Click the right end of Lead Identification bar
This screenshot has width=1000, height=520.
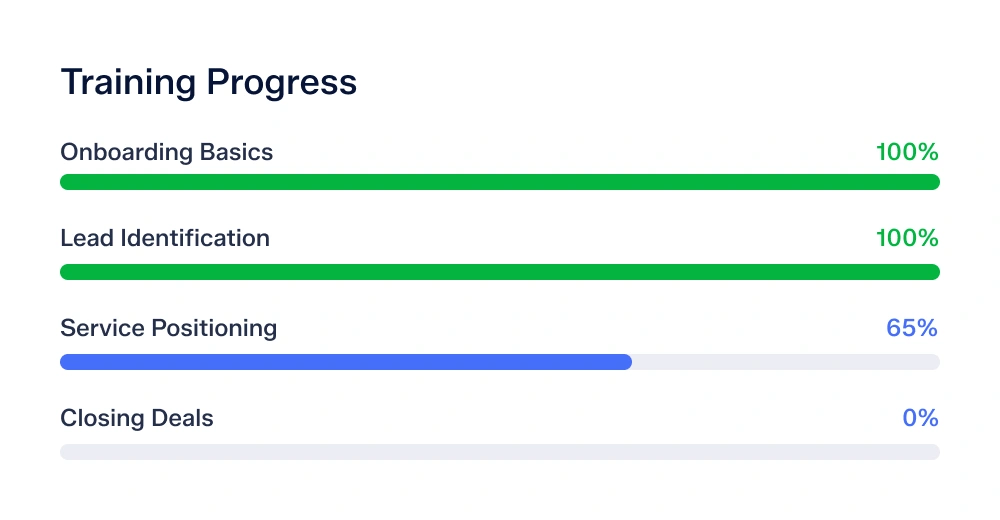pos(934,272)
